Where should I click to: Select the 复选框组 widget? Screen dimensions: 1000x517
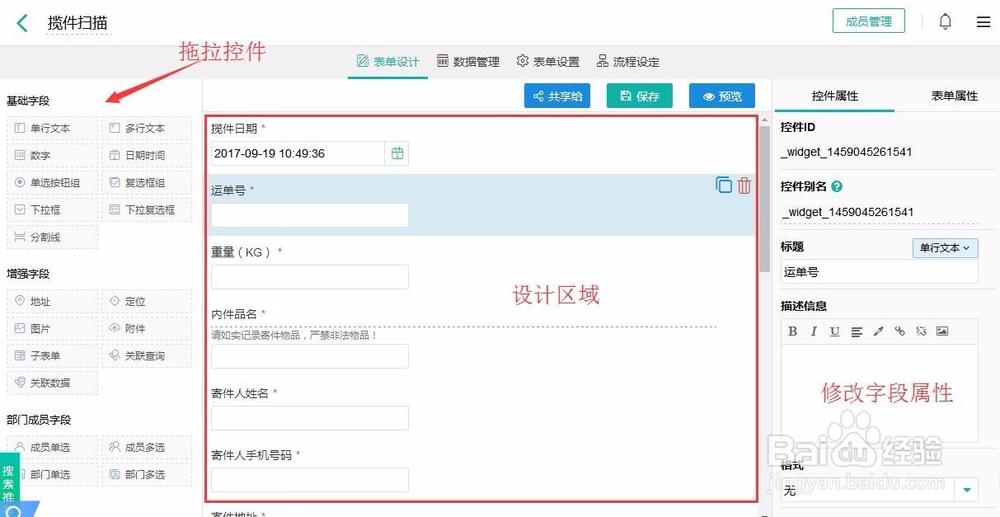[147, 183]
